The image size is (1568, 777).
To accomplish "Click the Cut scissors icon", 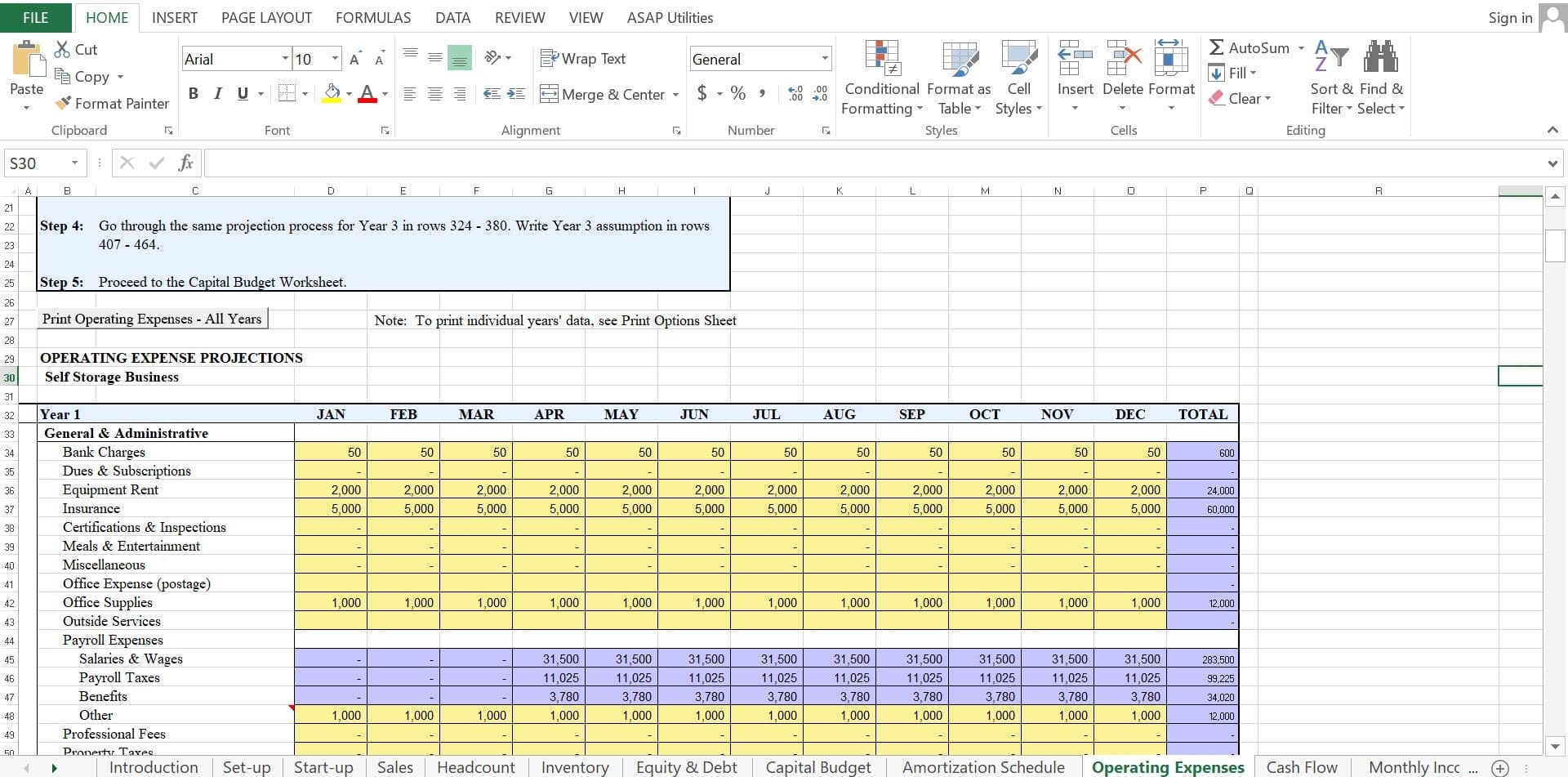I will (62, 50).
